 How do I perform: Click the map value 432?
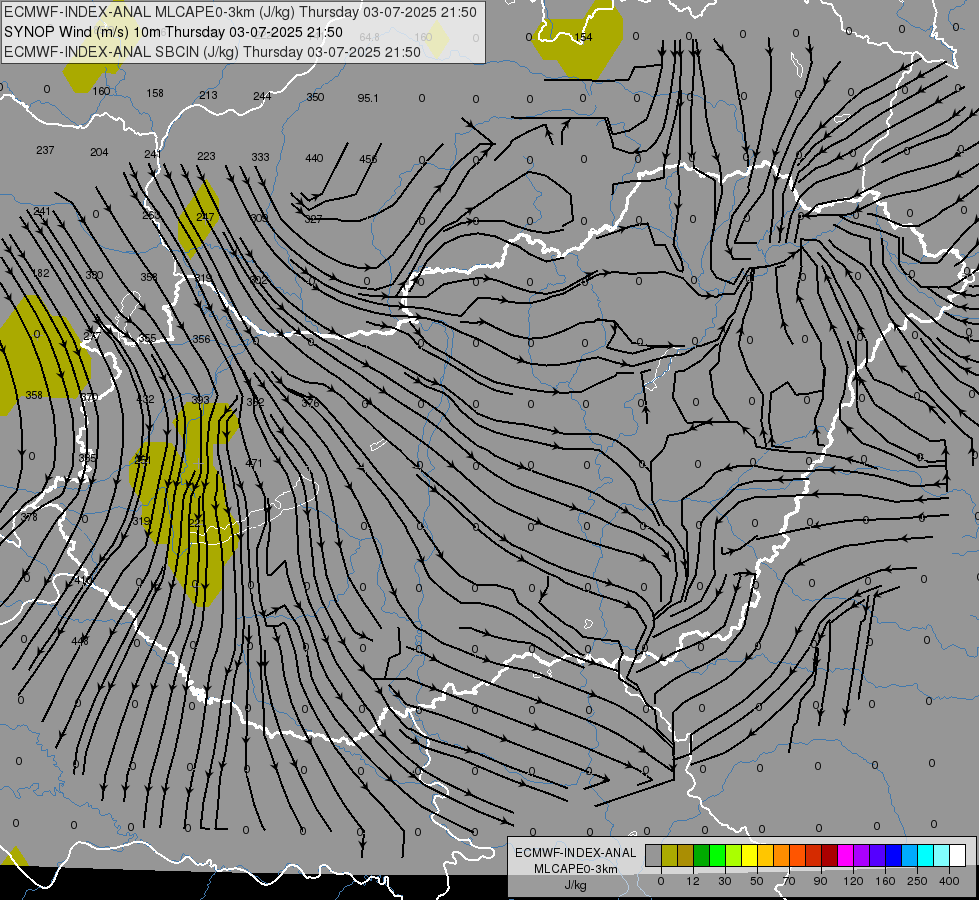coord(145,399)
